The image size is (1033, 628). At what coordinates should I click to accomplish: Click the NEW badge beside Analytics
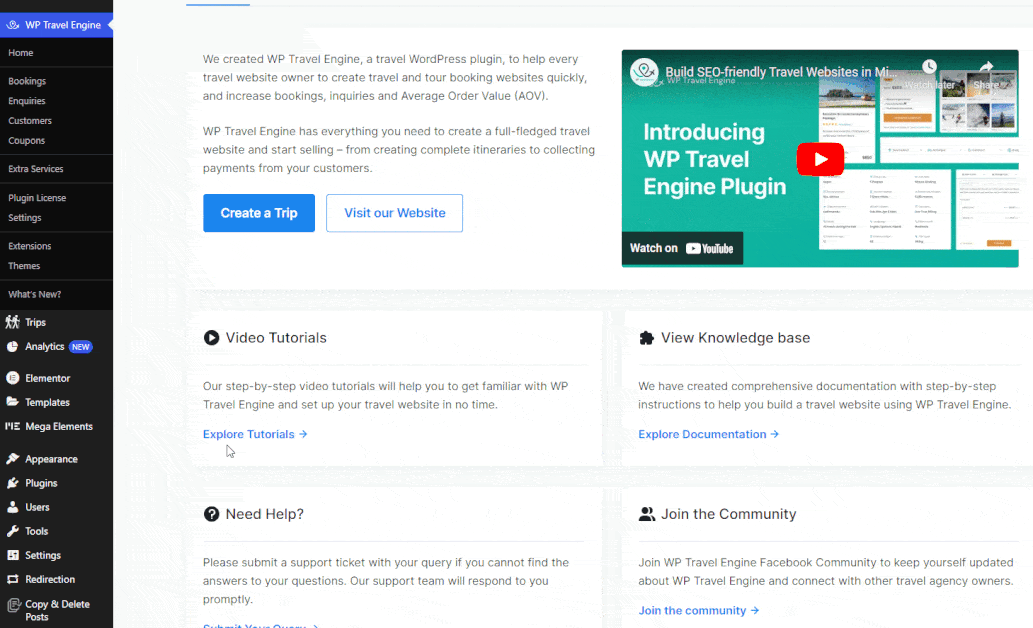pyautogui.click(x=80, y=347)
